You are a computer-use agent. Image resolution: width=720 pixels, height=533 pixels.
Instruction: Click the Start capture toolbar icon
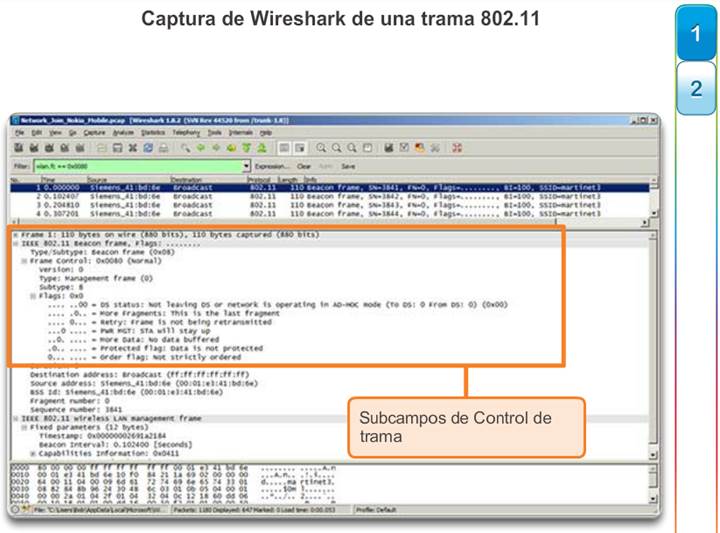point(49,148)
